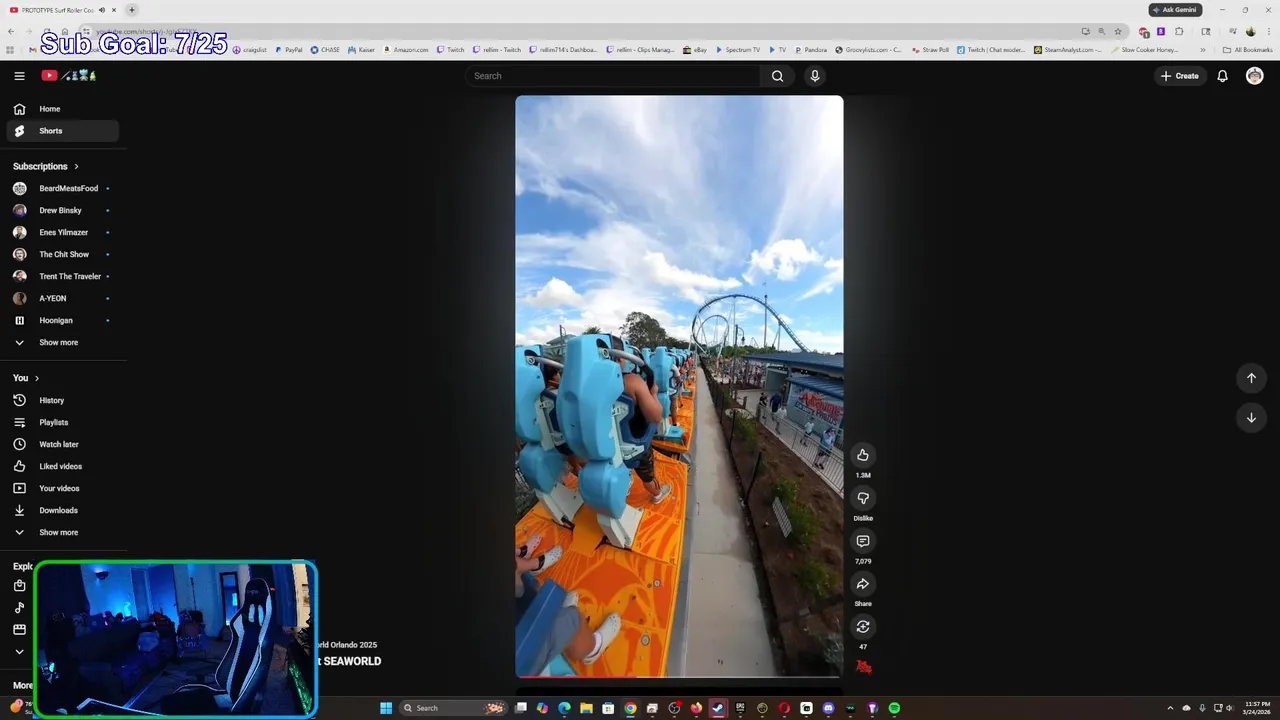This screenshot has height=720, width=1280.
Task: Open Your videos
Action: coord(63,488)
